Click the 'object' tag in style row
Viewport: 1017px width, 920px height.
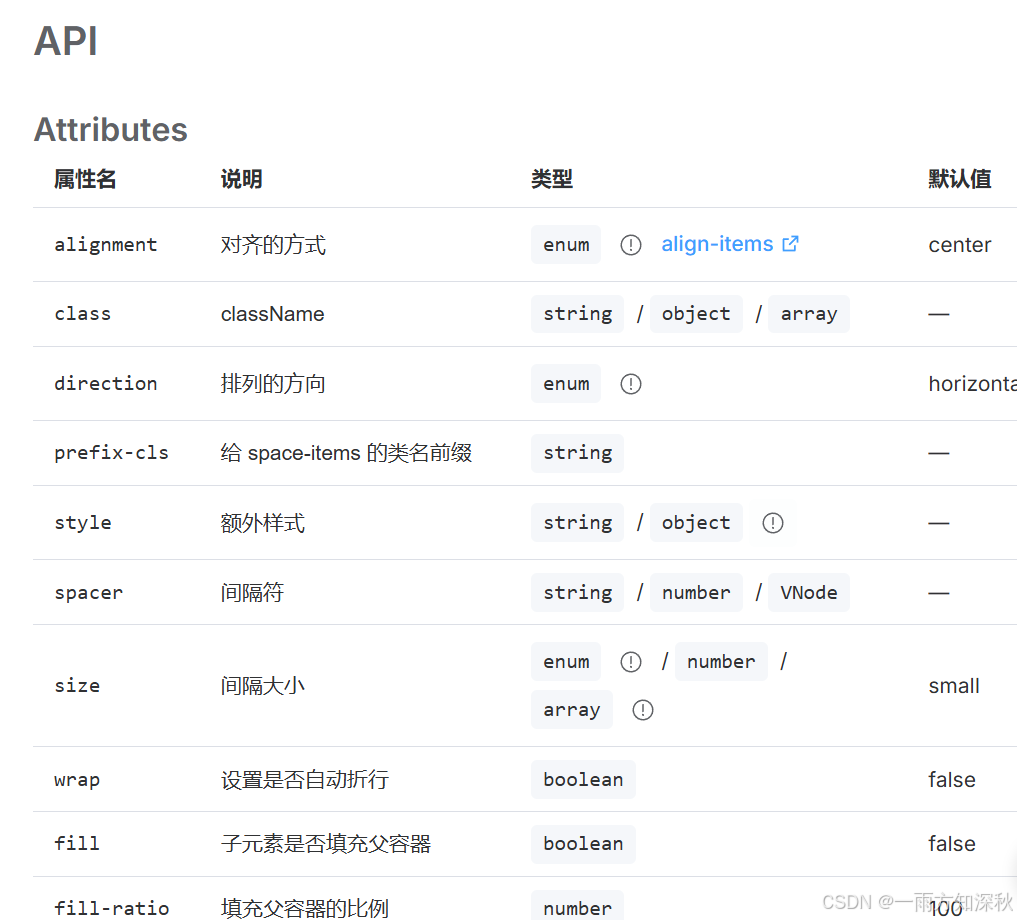(696, 522)
